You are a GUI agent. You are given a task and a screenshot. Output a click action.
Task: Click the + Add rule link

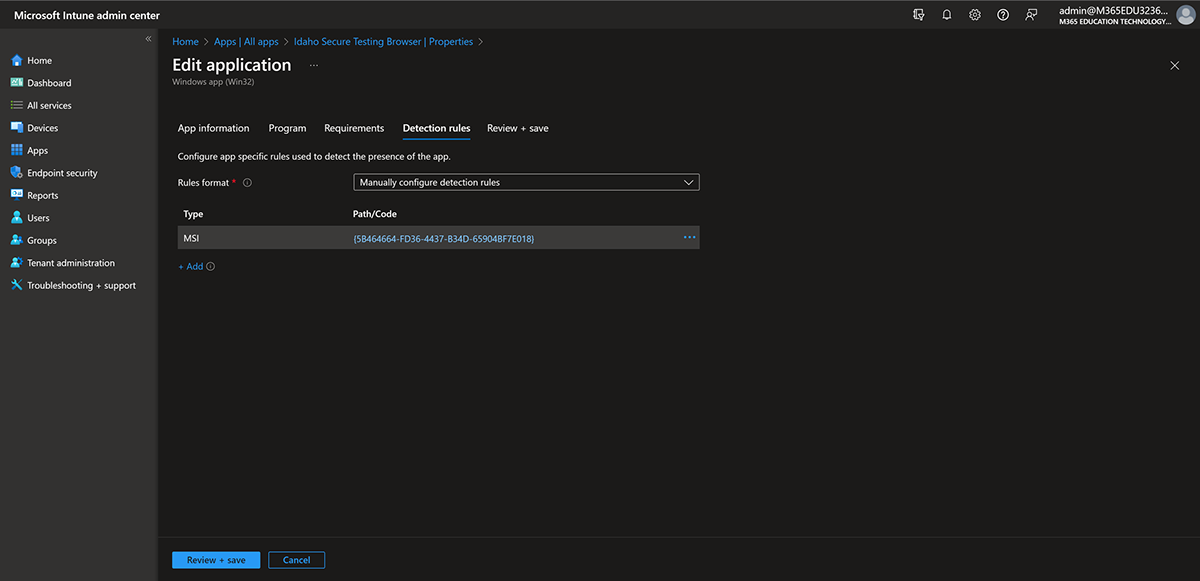191,267
